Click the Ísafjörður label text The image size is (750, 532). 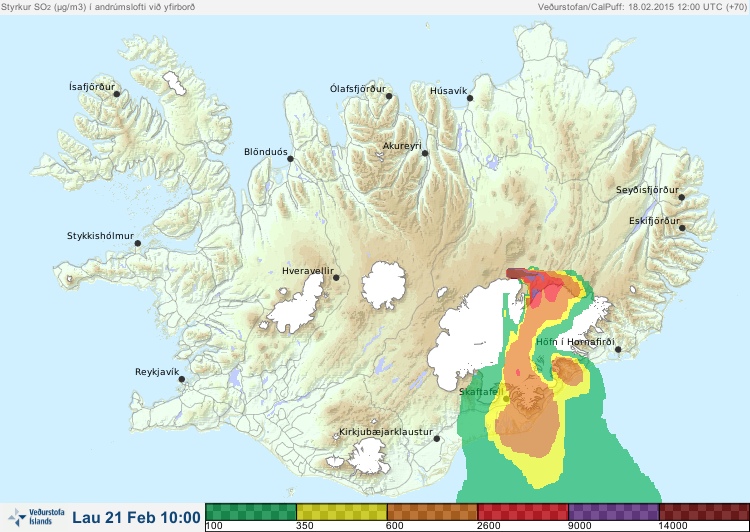pyautogui.click(x=92, y=87)
